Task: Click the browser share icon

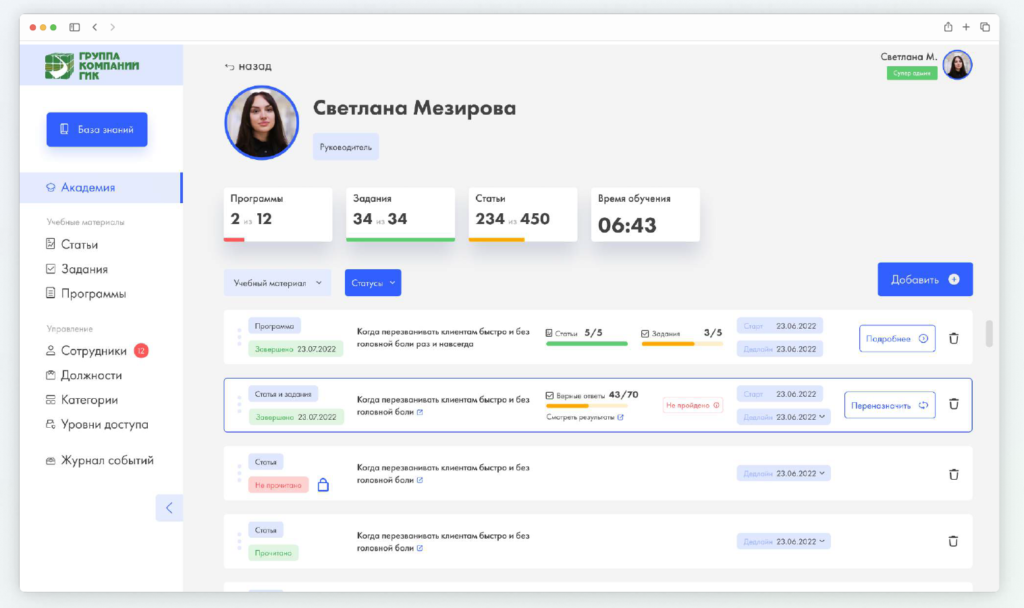Action: (x=948, y=27)
